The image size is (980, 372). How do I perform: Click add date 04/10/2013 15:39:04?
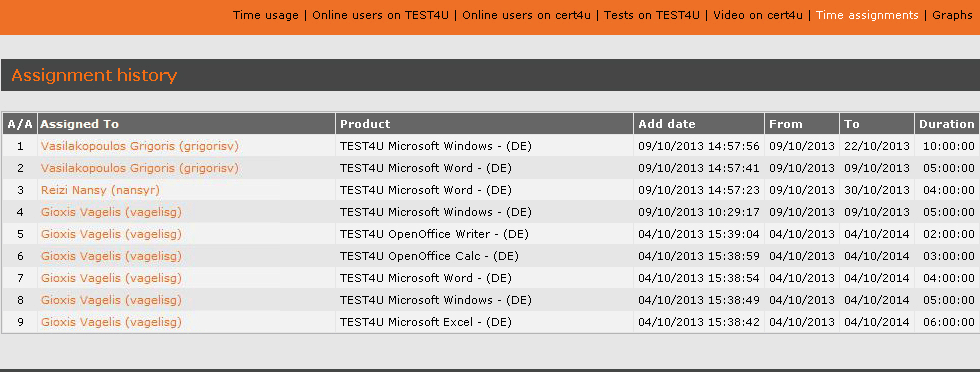click(699, 234)
